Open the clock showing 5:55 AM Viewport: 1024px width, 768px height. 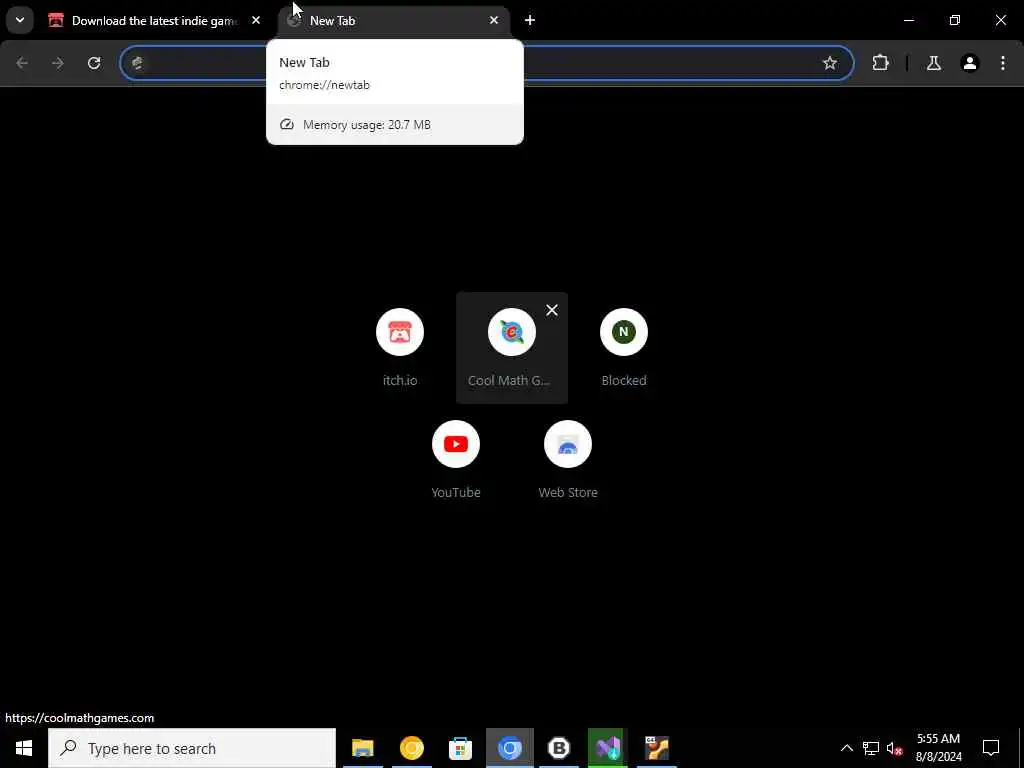pos(938,748)
